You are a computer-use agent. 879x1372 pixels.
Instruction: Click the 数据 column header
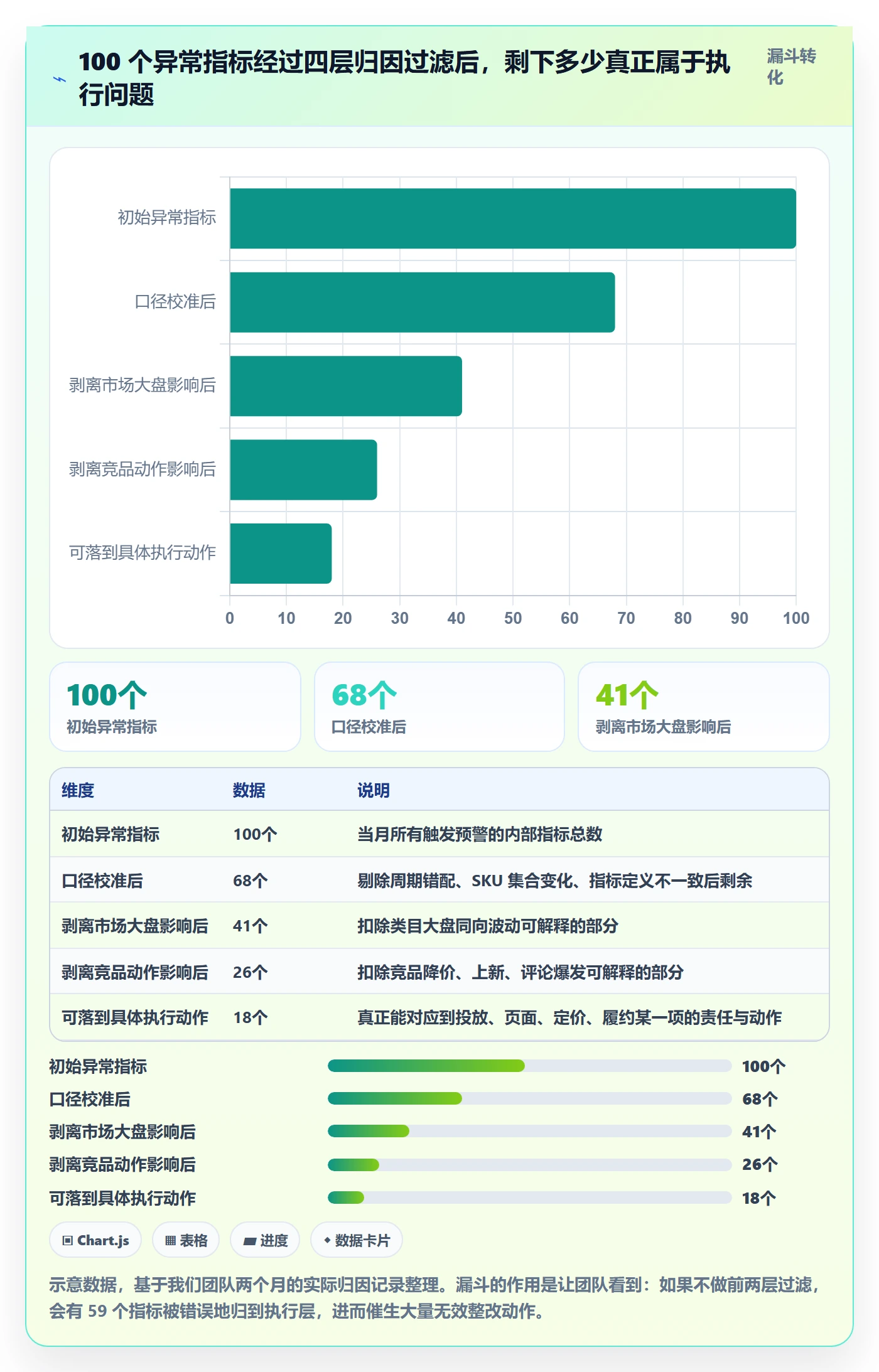(249, 790)
